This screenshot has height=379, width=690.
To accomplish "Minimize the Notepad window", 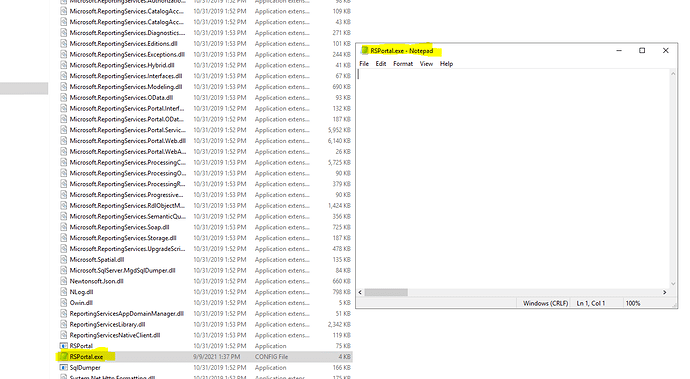I will coord(619,51).
